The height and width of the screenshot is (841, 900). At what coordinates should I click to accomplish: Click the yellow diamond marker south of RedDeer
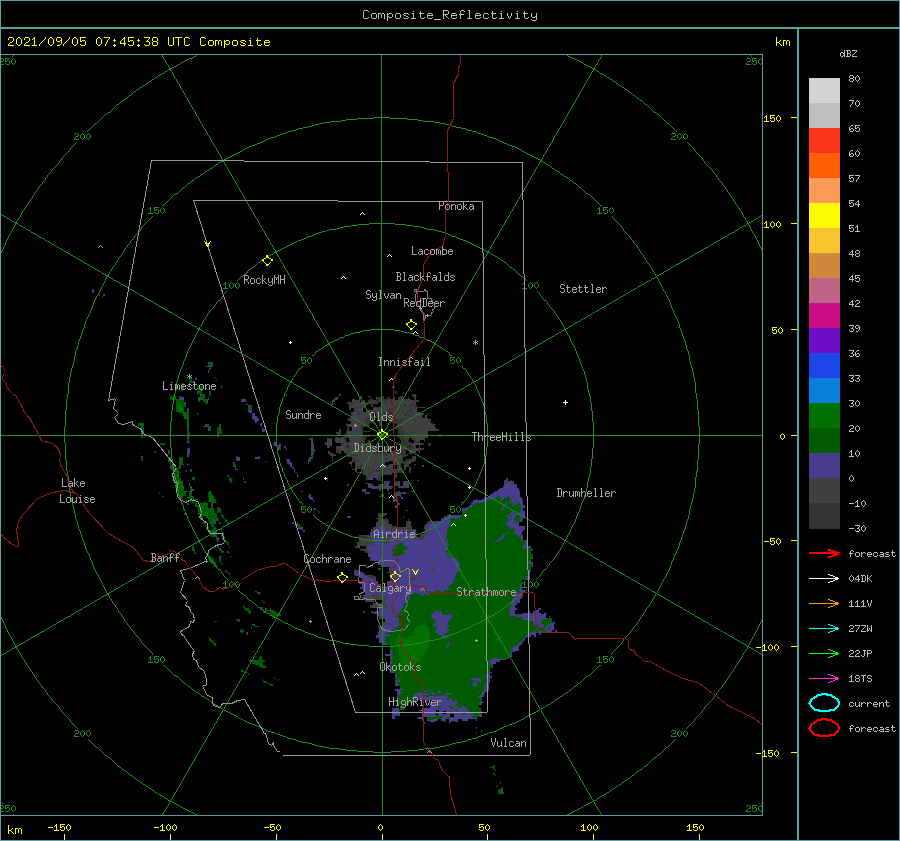(411, 325)
